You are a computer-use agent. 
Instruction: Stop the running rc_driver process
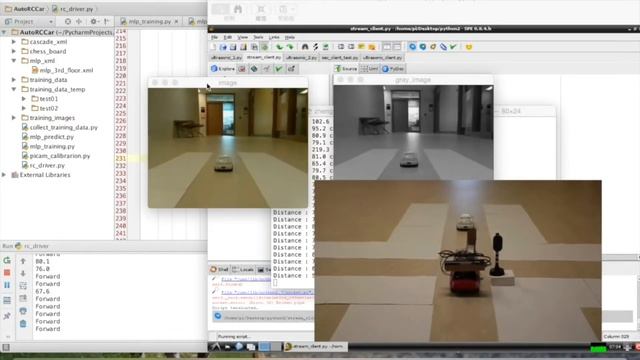[7, 273]
